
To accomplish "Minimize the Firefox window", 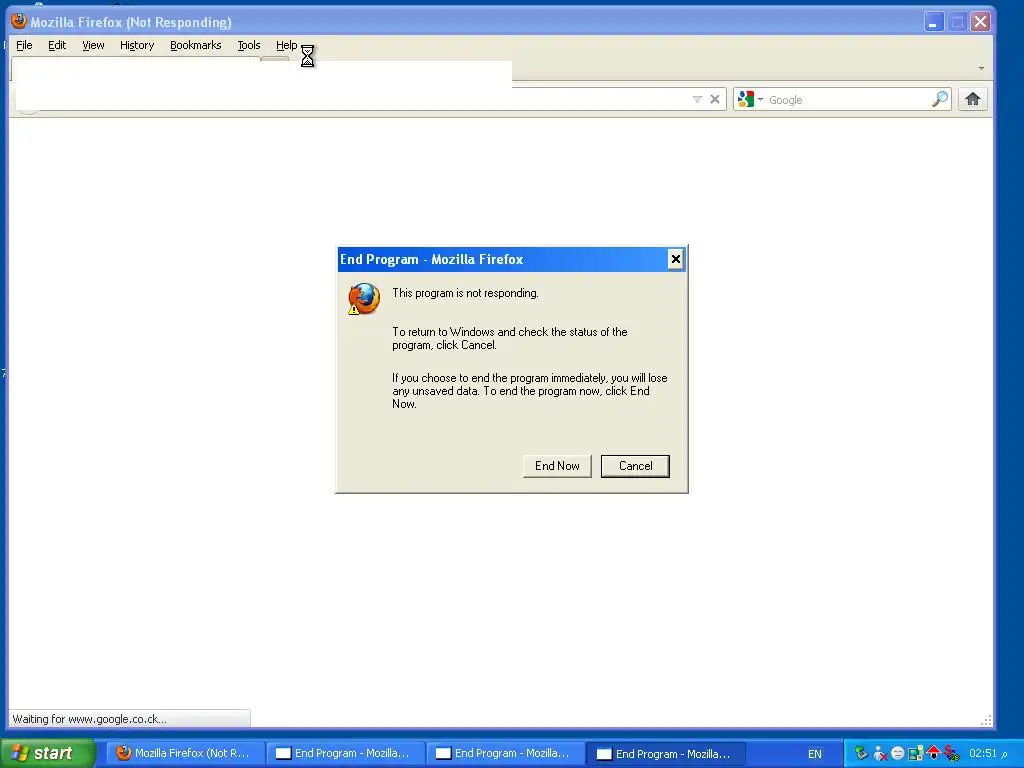I will tap(934, 22).
